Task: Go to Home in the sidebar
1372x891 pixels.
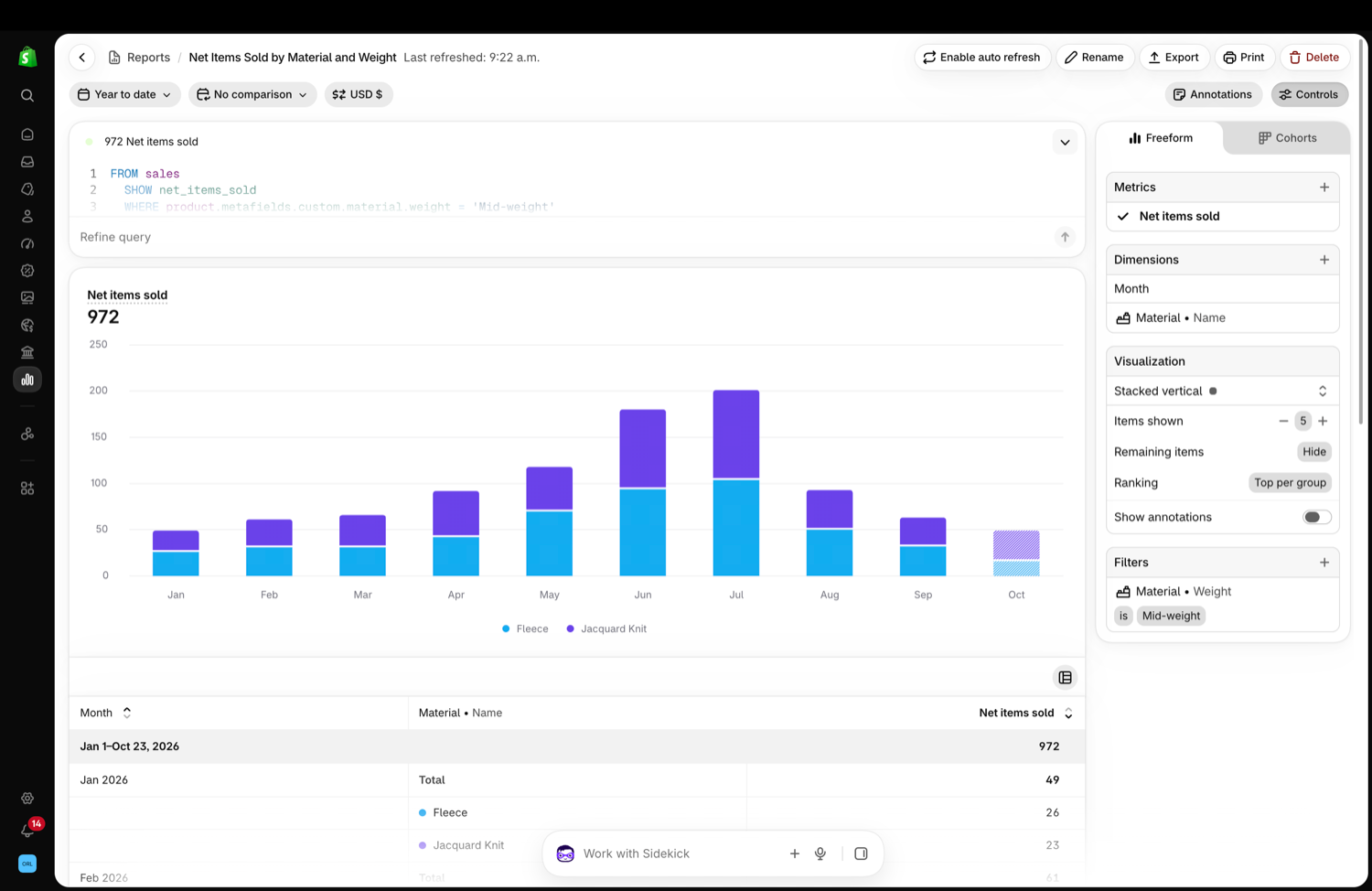Action: tap(27, 134)
